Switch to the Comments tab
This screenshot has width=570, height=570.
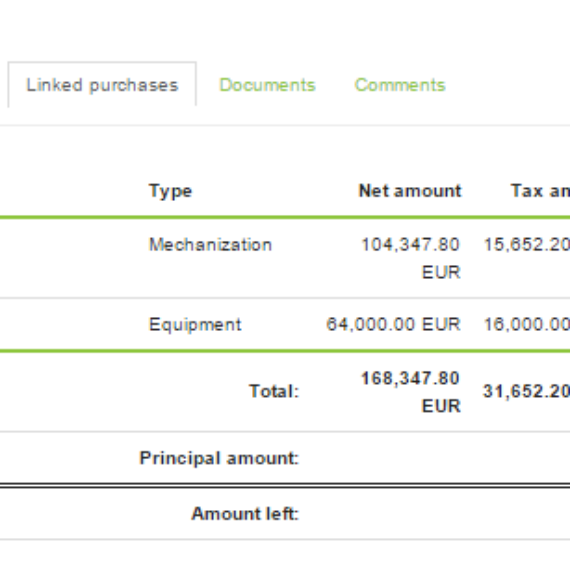point(400,85)
